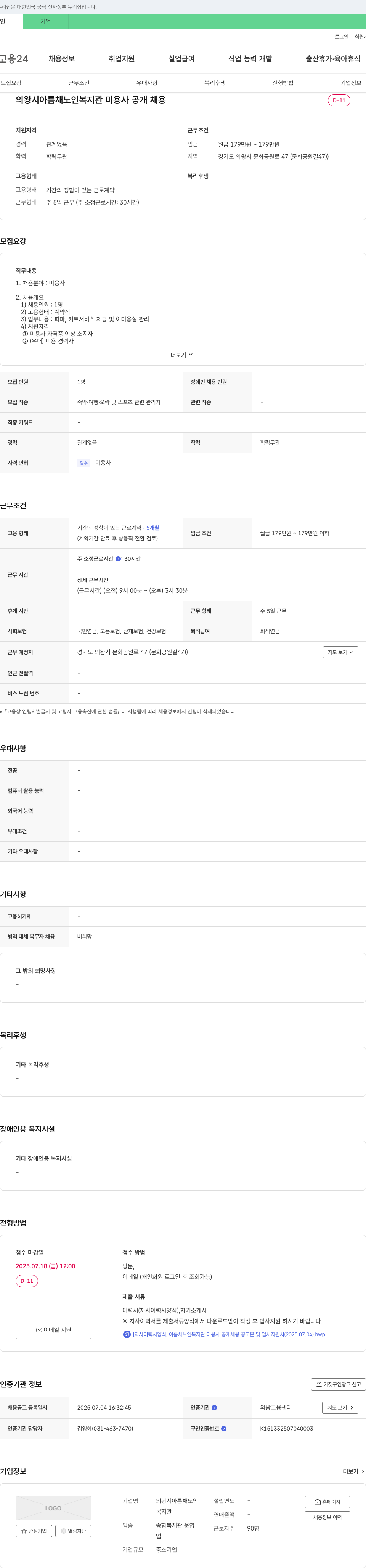Select the registration time 2025.07.04 16:32:45
366x1568 pixels.
[x=104, y=1407]
